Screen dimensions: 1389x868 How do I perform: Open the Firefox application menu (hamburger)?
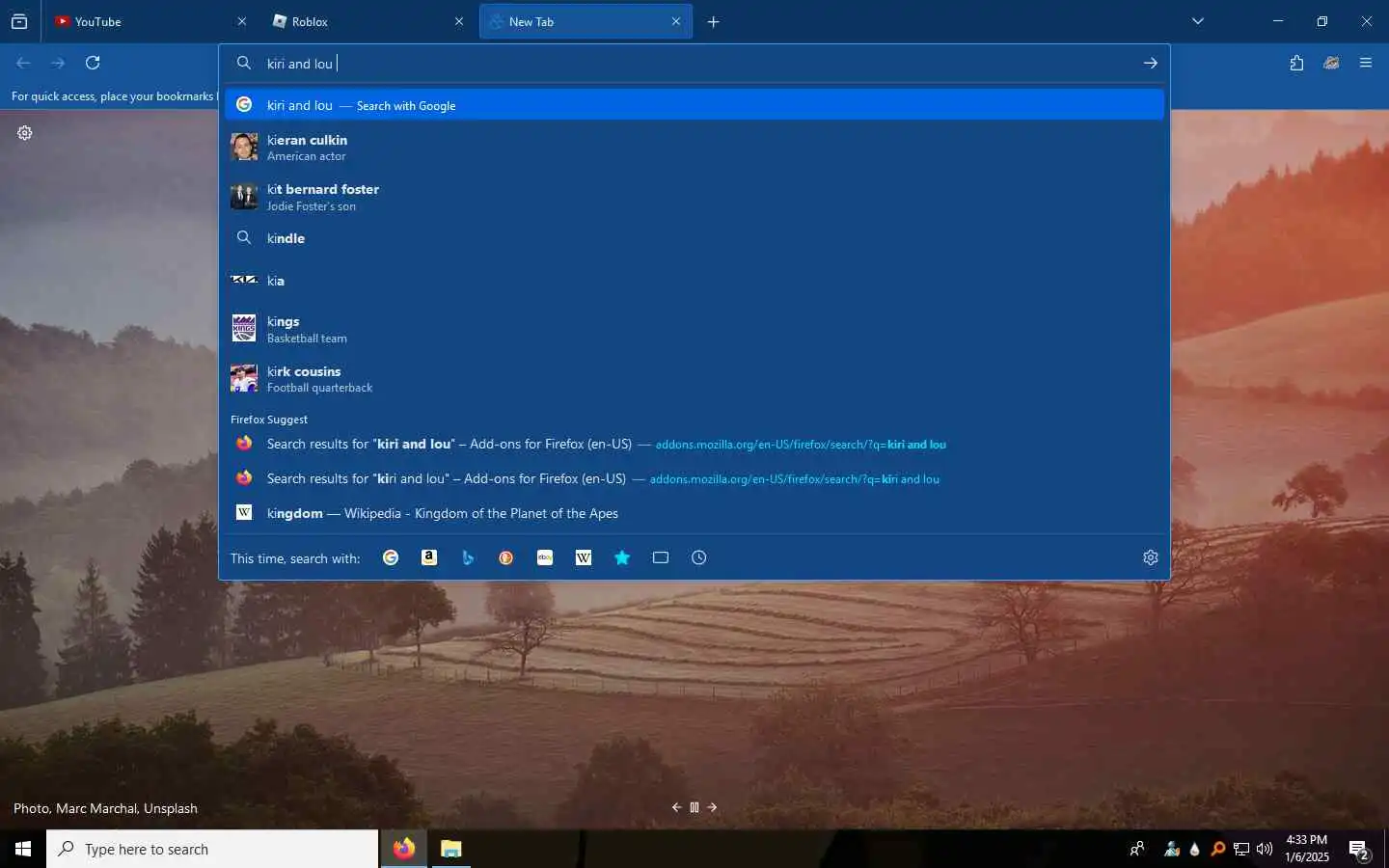pyautogui.click(x=1365, y=63)
